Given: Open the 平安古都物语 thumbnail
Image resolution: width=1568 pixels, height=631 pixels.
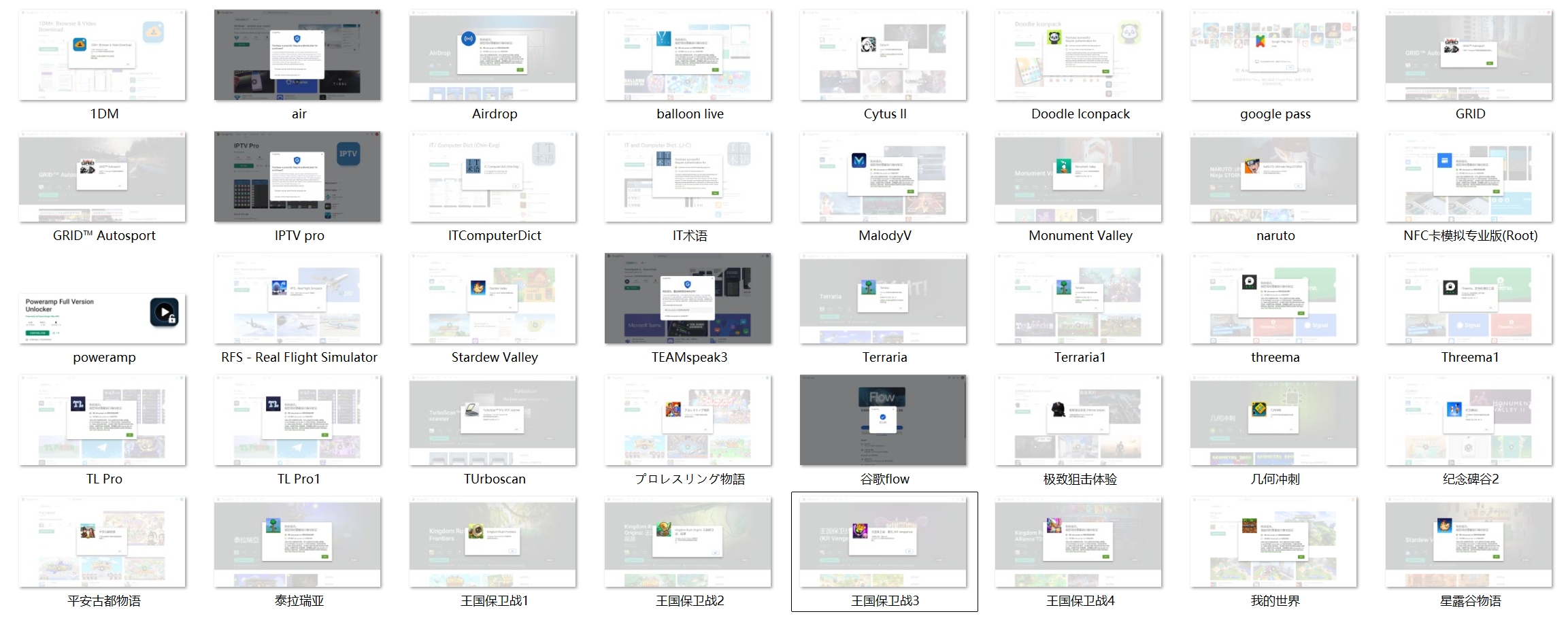Looking at the screenshot, I should [102, 542].
